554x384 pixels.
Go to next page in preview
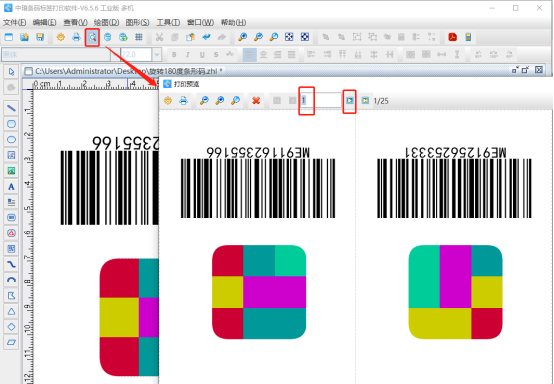(349, 101)
